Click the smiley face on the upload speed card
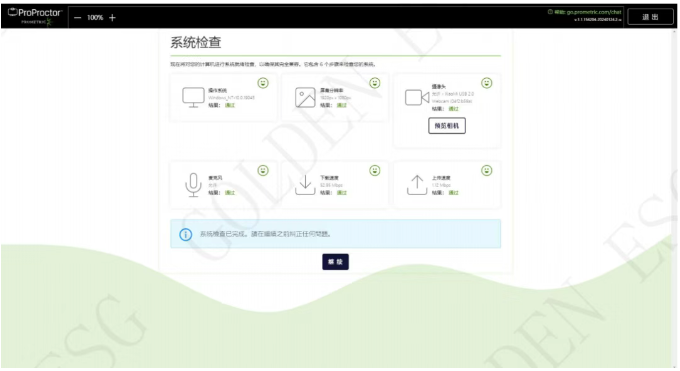The height and width of the screenshot is (371, 680). point(487,171)
